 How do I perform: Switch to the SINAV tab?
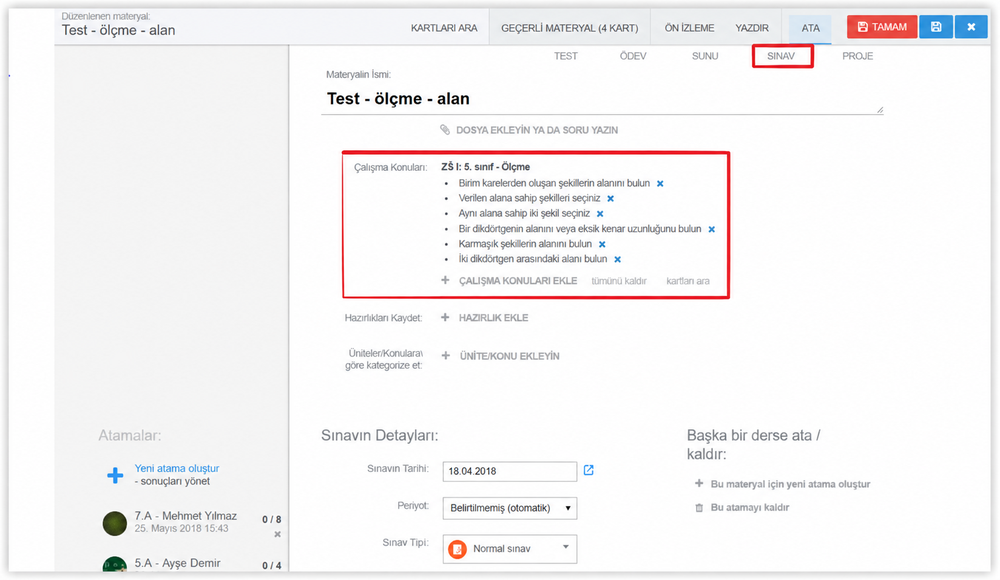click(x=781, y=56)
